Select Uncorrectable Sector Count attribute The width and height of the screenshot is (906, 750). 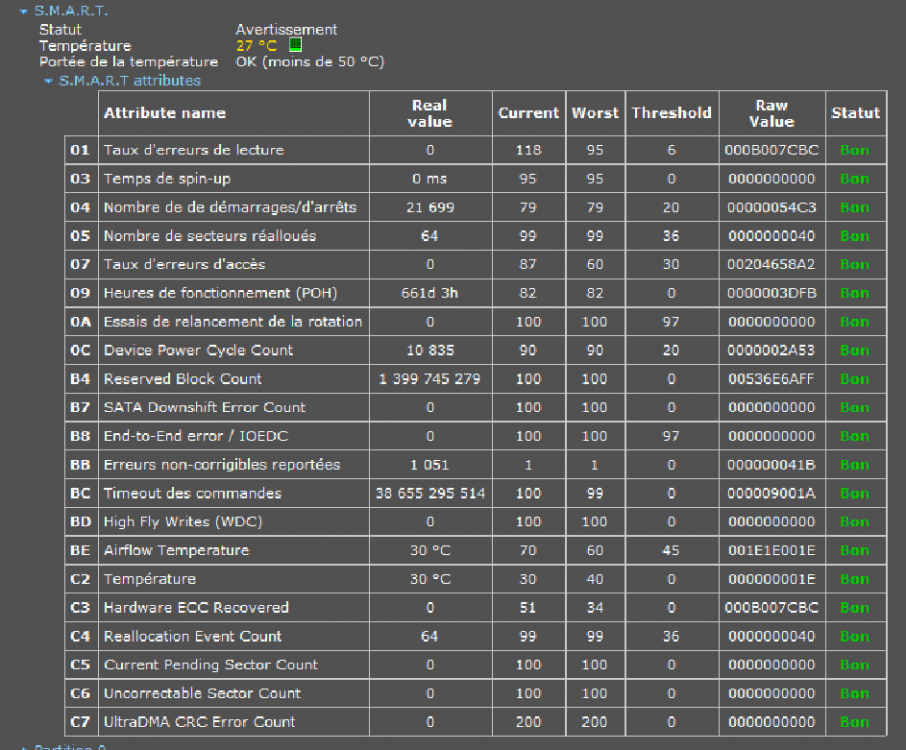point(202,693)
